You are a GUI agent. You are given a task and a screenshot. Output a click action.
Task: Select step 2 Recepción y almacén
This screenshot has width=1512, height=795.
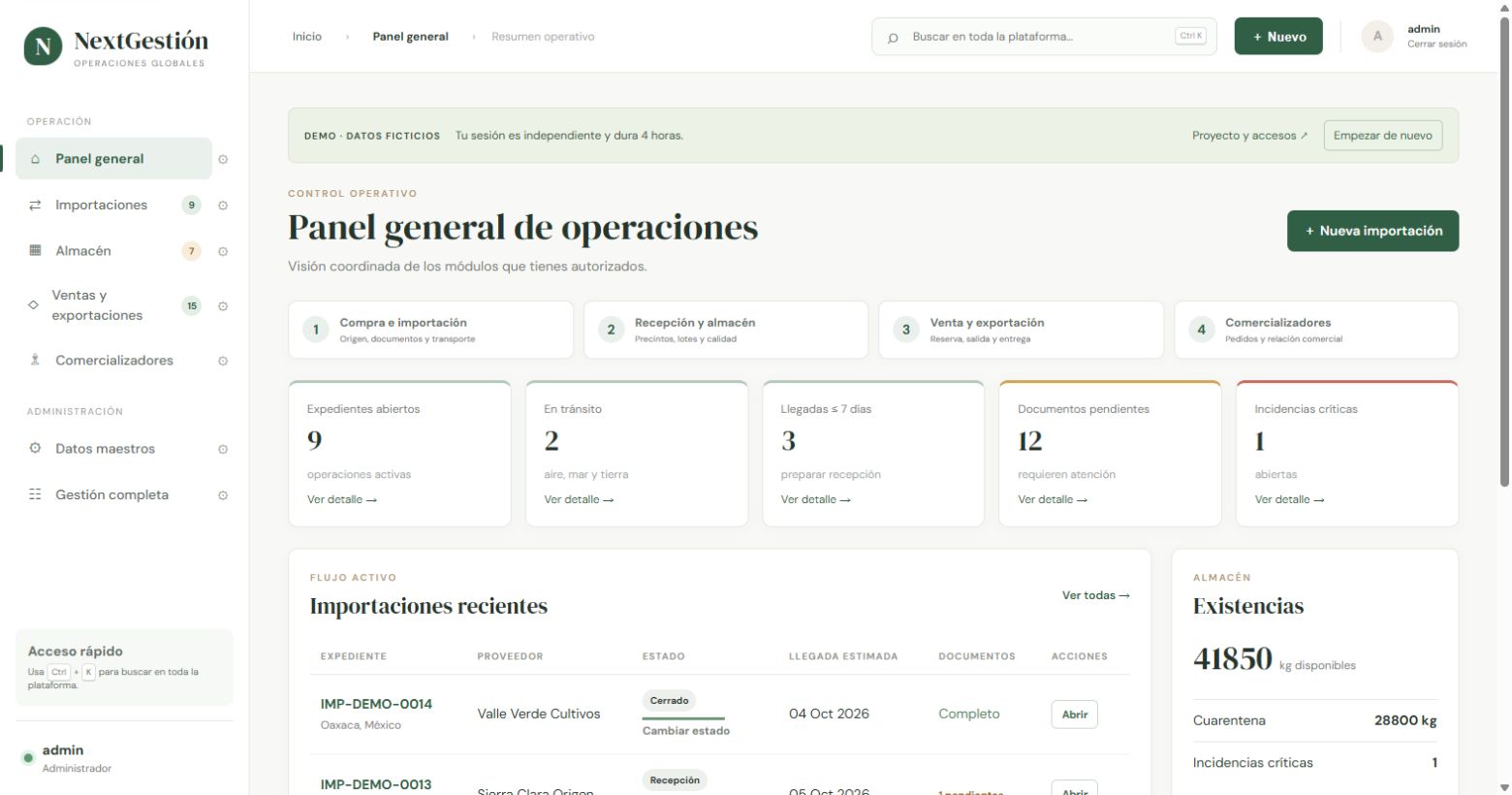click(726, 330)
